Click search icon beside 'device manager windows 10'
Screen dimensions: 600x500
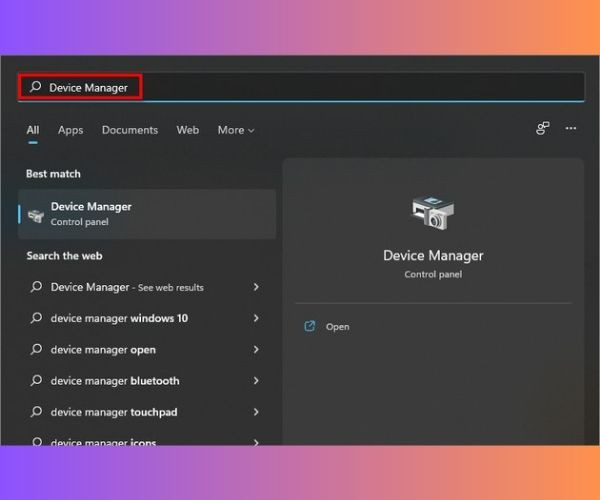[x=36, y=318]
